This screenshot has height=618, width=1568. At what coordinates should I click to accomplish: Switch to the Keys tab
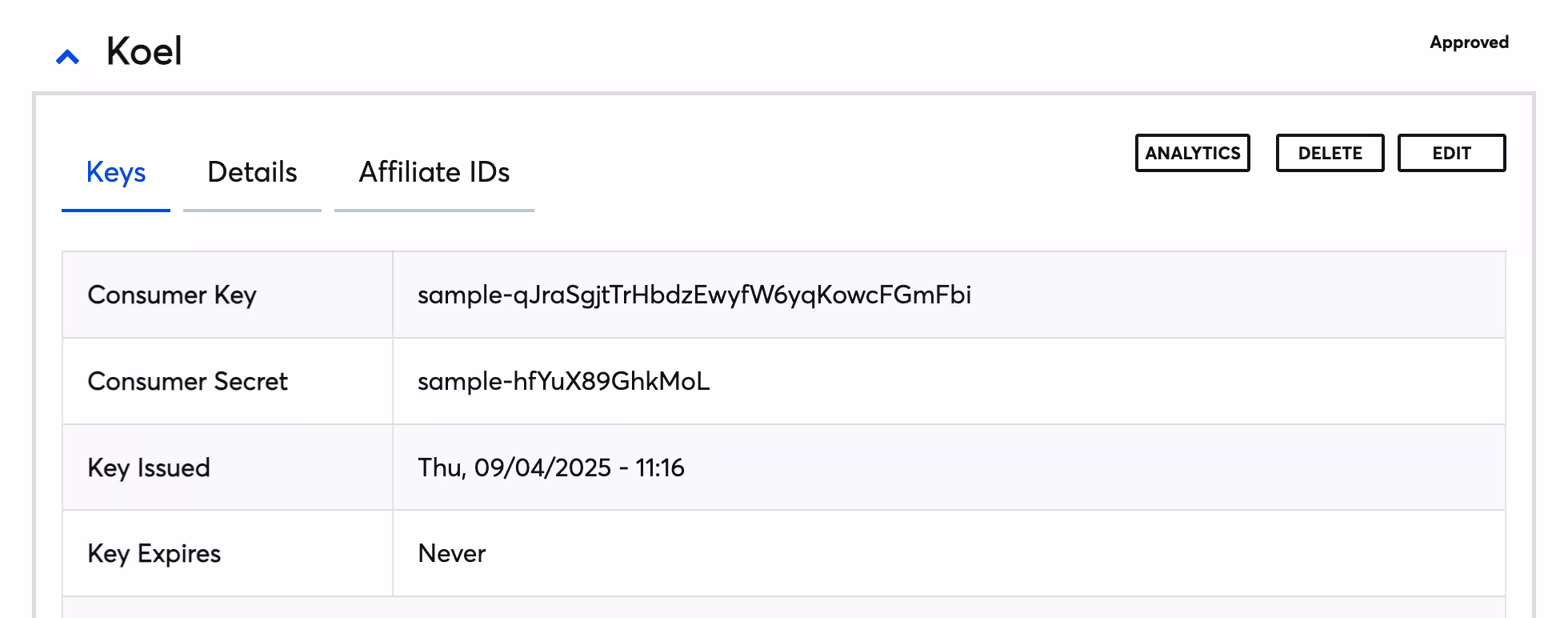(116, 172)
